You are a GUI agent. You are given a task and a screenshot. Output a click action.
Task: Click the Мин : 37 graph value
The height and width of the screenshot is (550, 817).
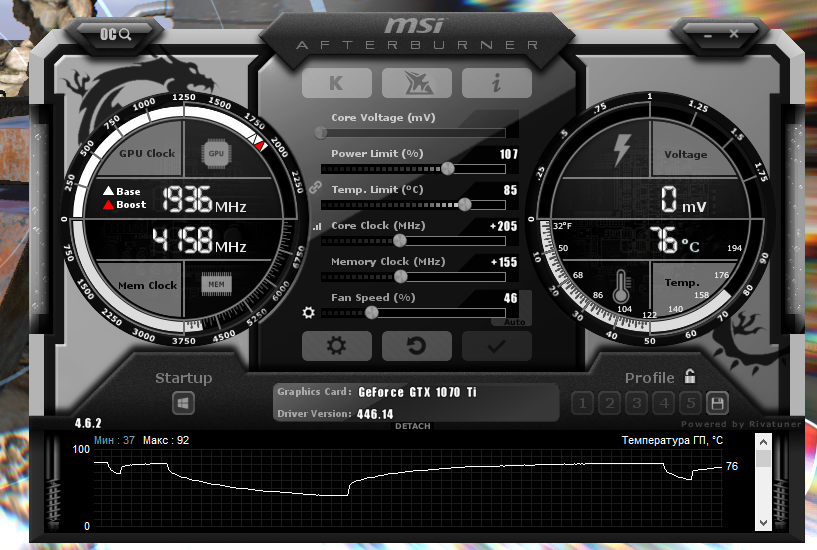[114, 441]
